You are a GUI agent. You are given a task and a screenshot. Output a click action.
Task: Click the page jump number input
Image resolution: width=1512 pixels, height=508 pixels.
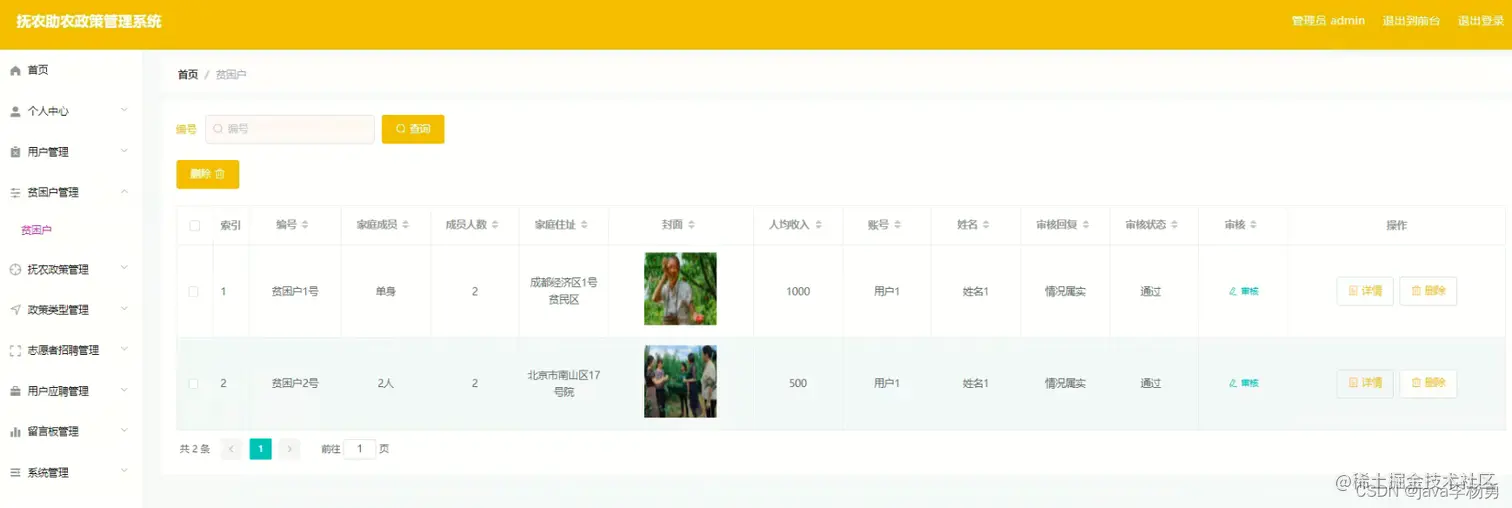point(360,449)
